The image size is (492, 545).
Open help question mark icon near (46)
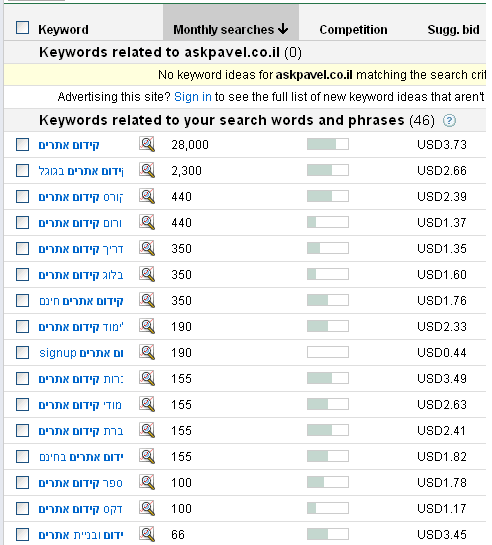tap(449, 121)
